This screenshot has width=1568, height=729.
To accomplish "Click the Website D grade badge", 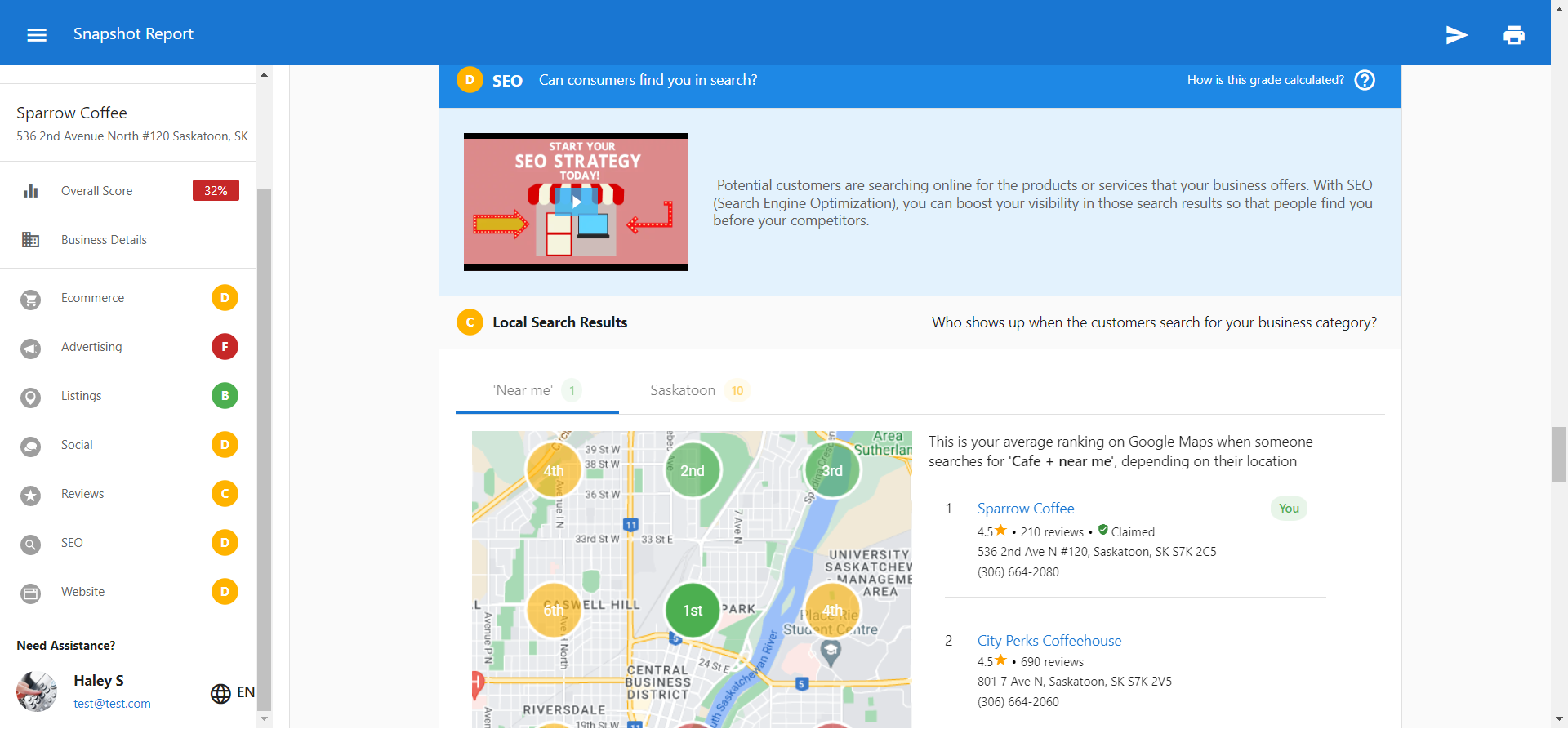I will [x=225, y=592].
